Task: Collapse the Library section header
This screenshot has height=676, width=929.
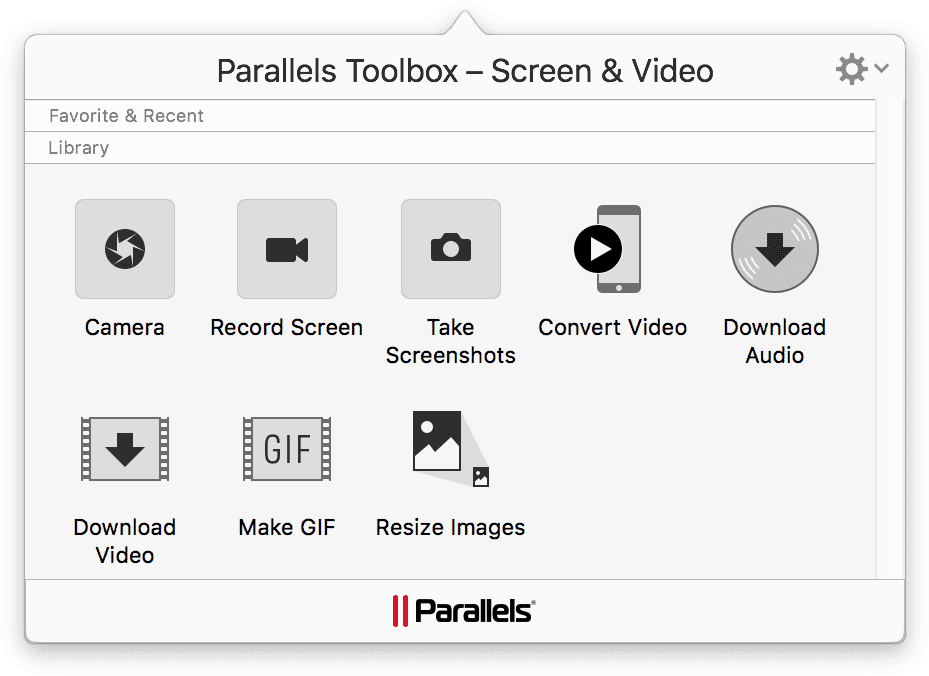Action: click(x=450, y=148)
